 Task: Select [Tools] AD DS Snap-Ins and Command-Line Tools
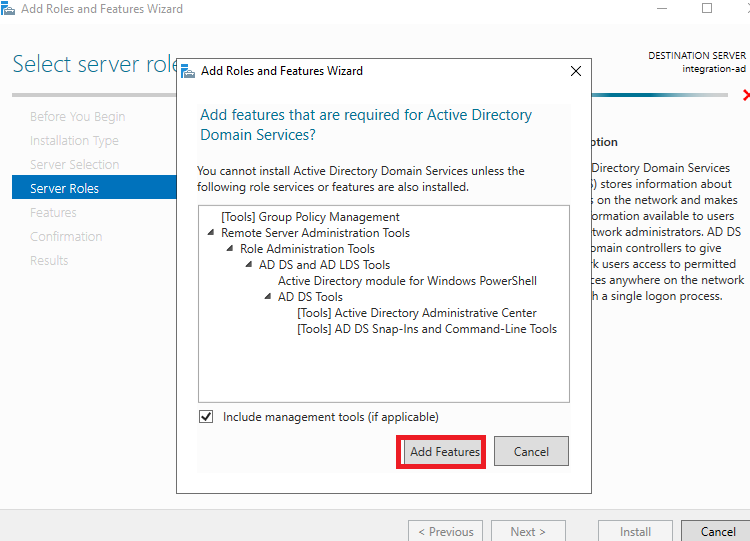(x=427, y=329)
